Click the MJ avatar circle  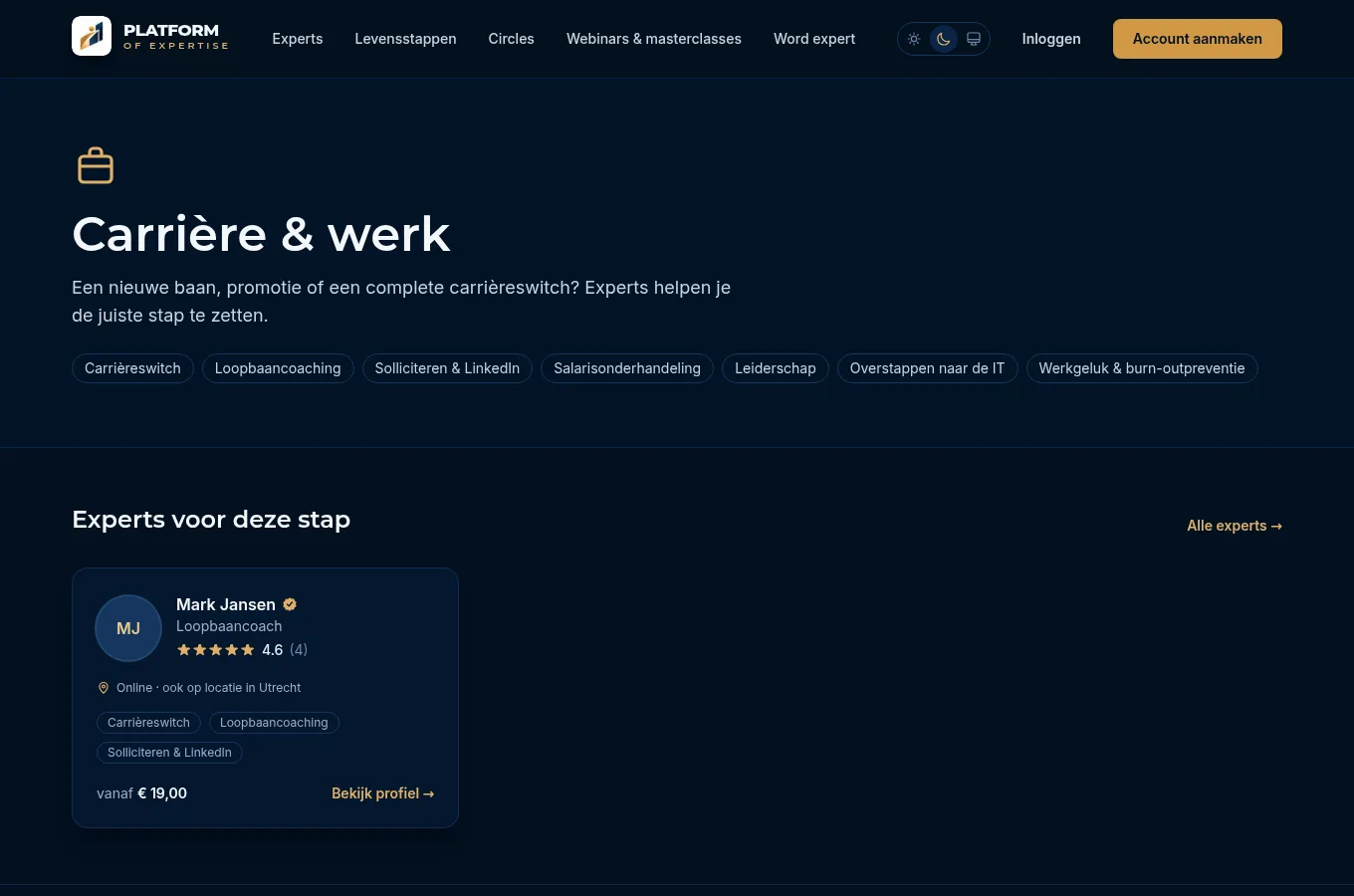(x=128, y=628)
